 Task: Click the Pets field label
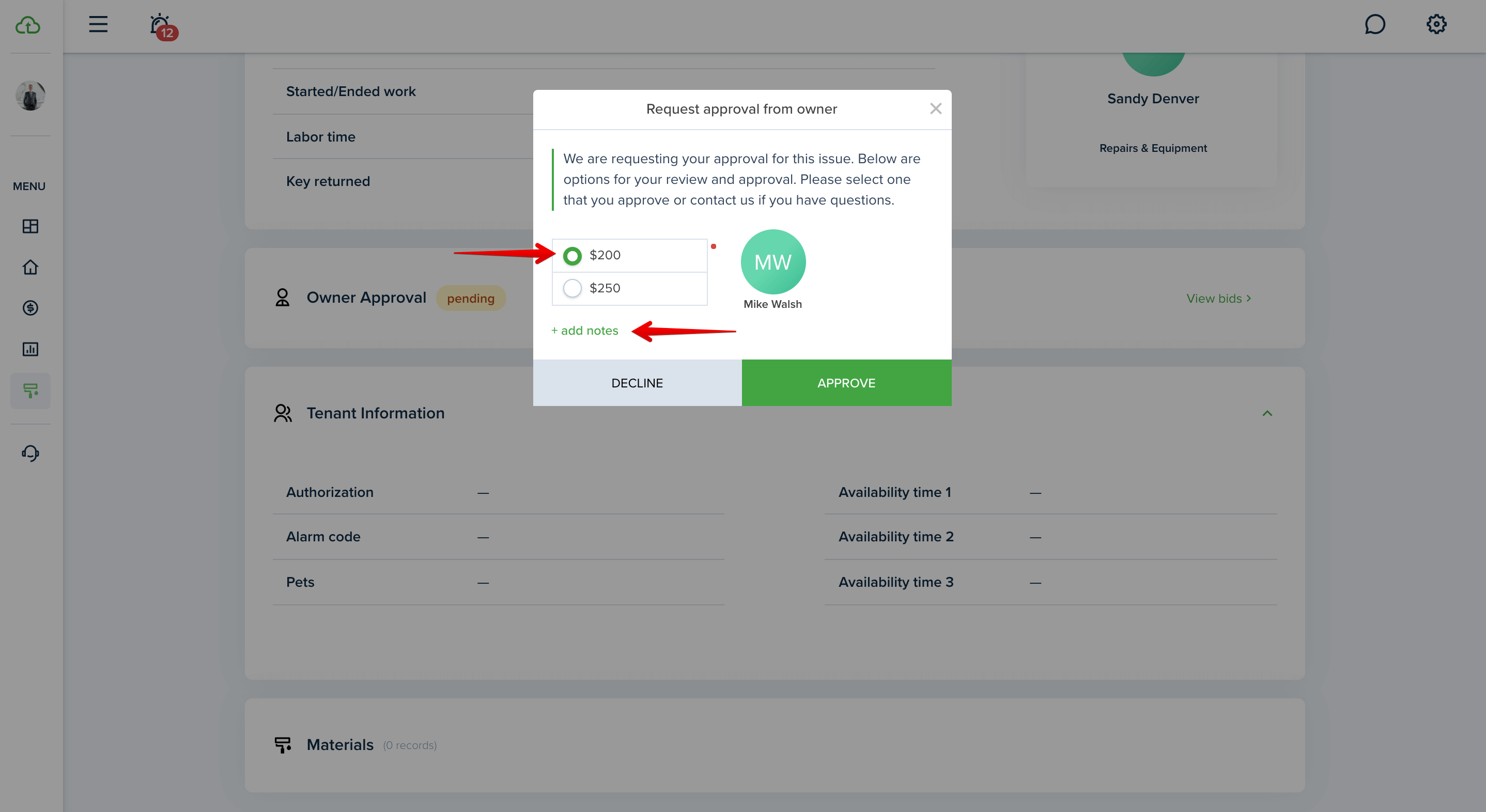click(x=300, y=582)
